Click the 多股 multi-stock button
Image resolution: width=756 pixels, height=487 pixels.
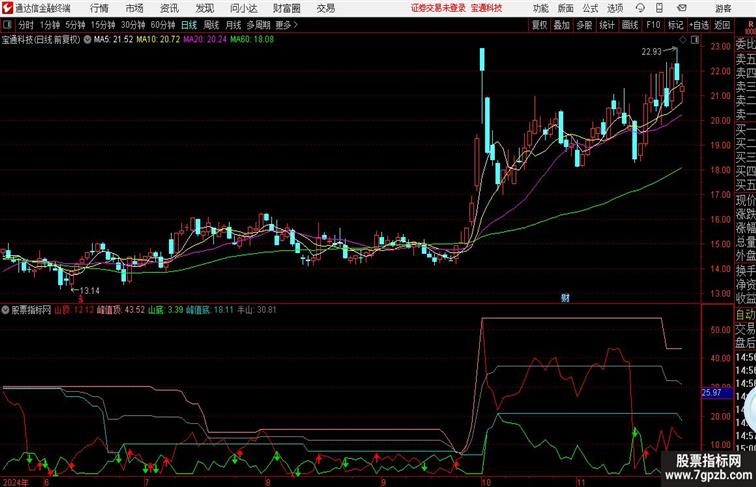[x=584, y=25]
